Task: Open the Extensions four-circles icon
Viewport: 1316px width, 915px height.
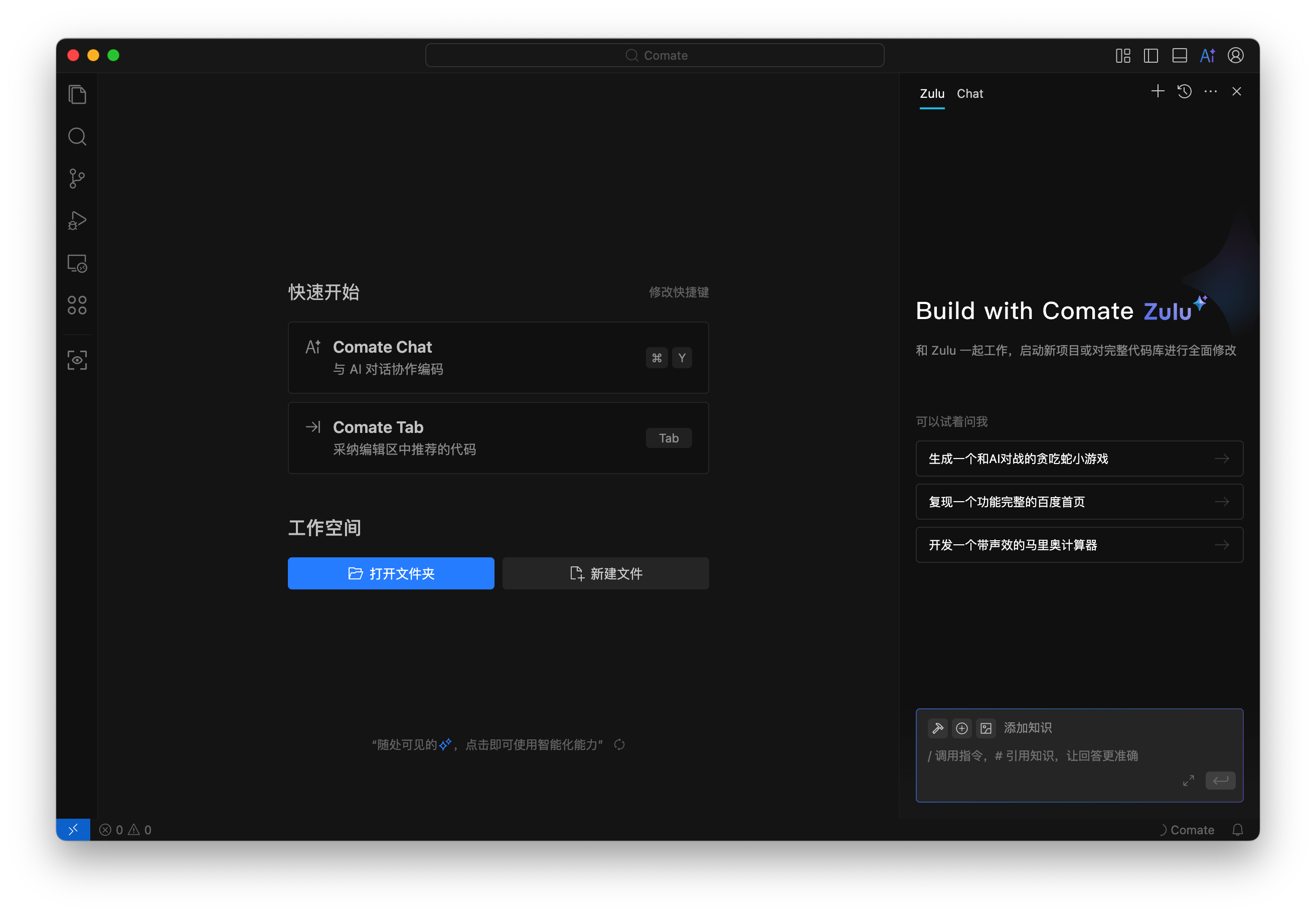Action: click(x=77, y=305)
